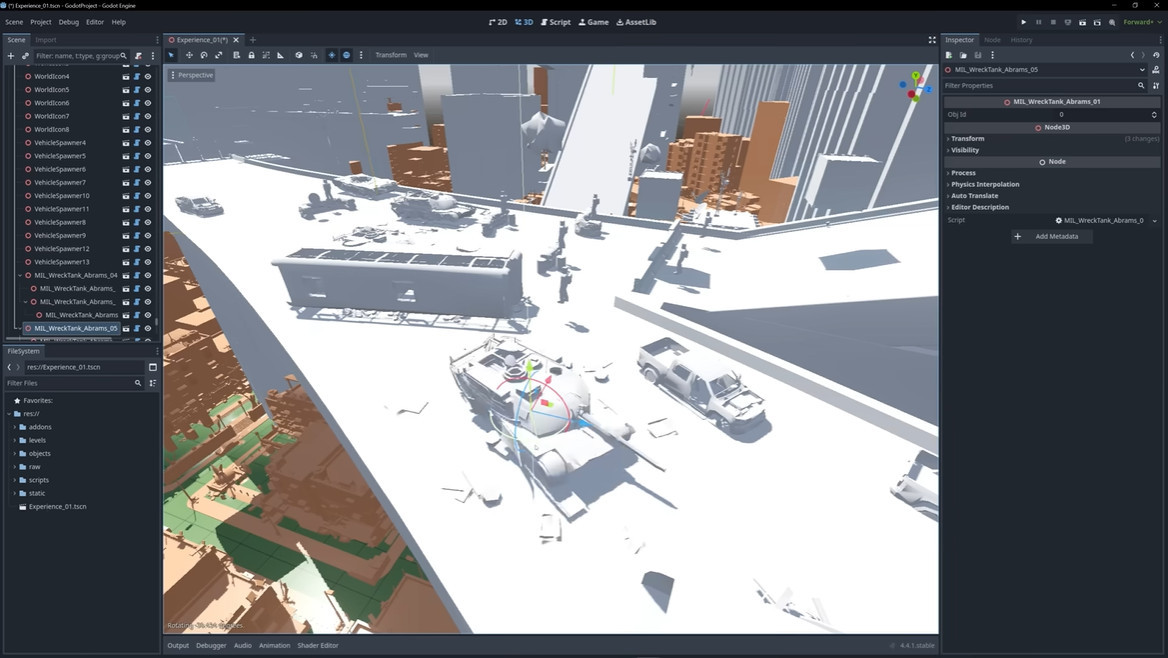This screenshot has height=658, width=1168.
Task: Switch to the Node tab
Action: click(x=992, y=40)
